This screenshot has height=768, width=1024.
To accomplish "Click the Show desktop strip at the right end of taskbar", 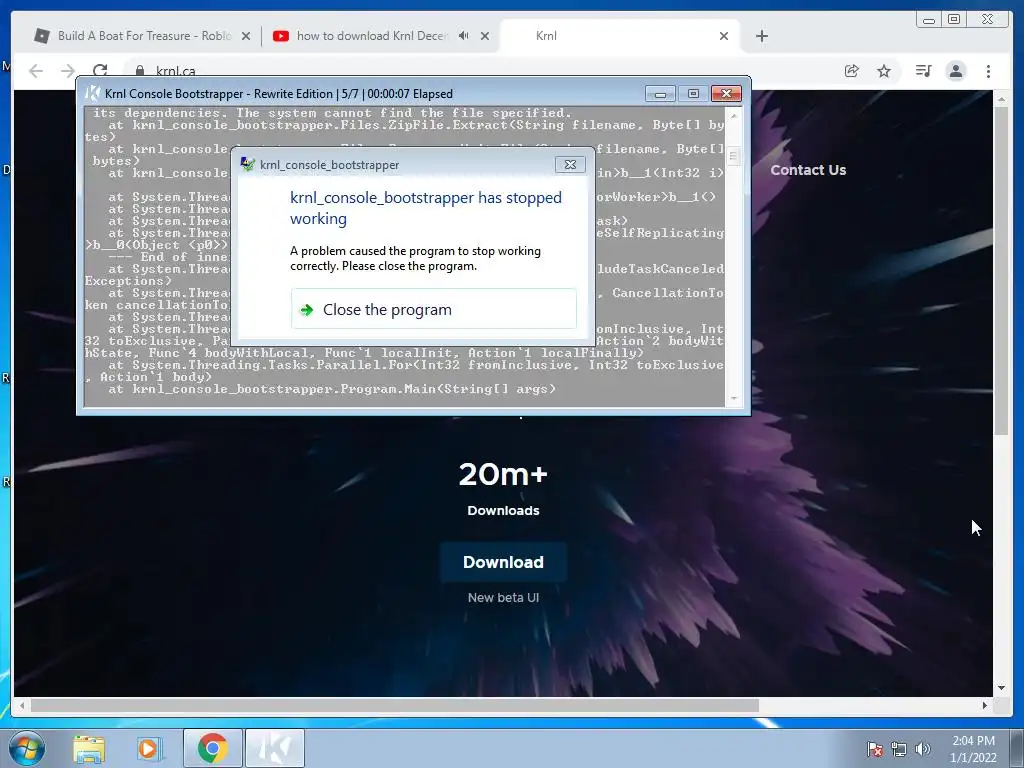I will pos(1018,748).
